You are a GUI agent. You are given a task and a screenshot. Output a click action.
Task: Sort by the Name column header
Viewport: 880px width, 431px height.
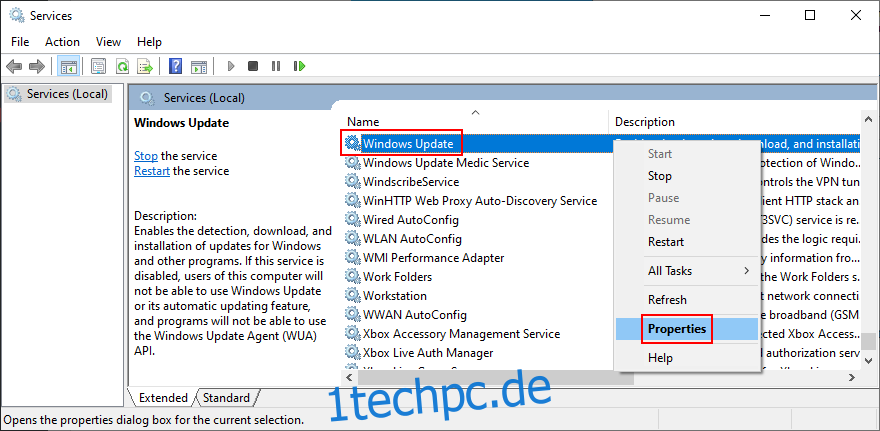(x=476, y=122)
